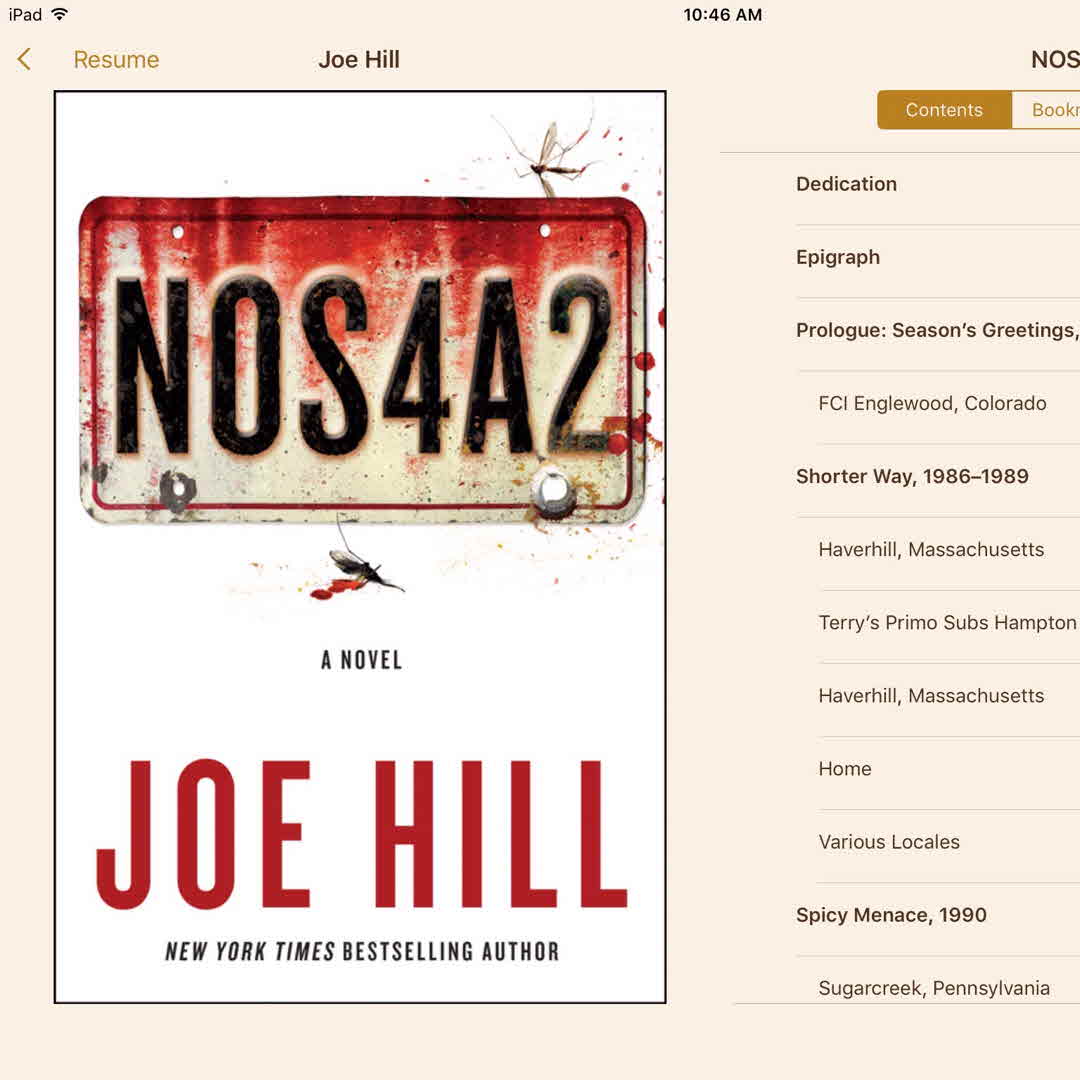Select second Haverhill, Massachusetts chapter
The image size is (1080, 1080).
point(948,696)
